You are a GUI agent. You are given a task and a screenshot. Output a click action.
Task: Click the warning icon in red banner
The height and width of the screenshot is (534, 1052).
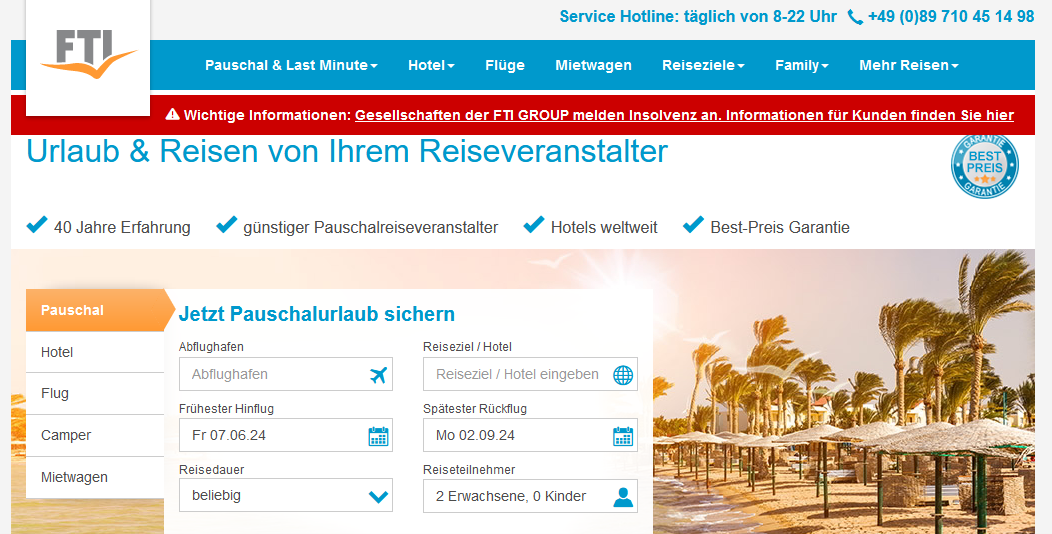(172, 115)
